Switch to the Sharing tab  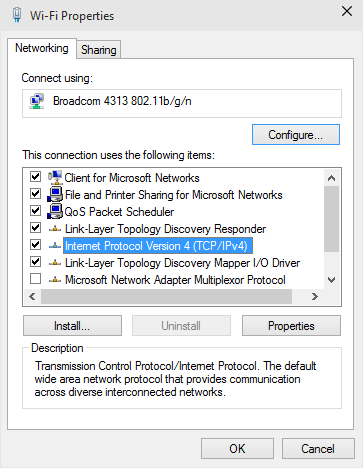(x=99, y=50)
